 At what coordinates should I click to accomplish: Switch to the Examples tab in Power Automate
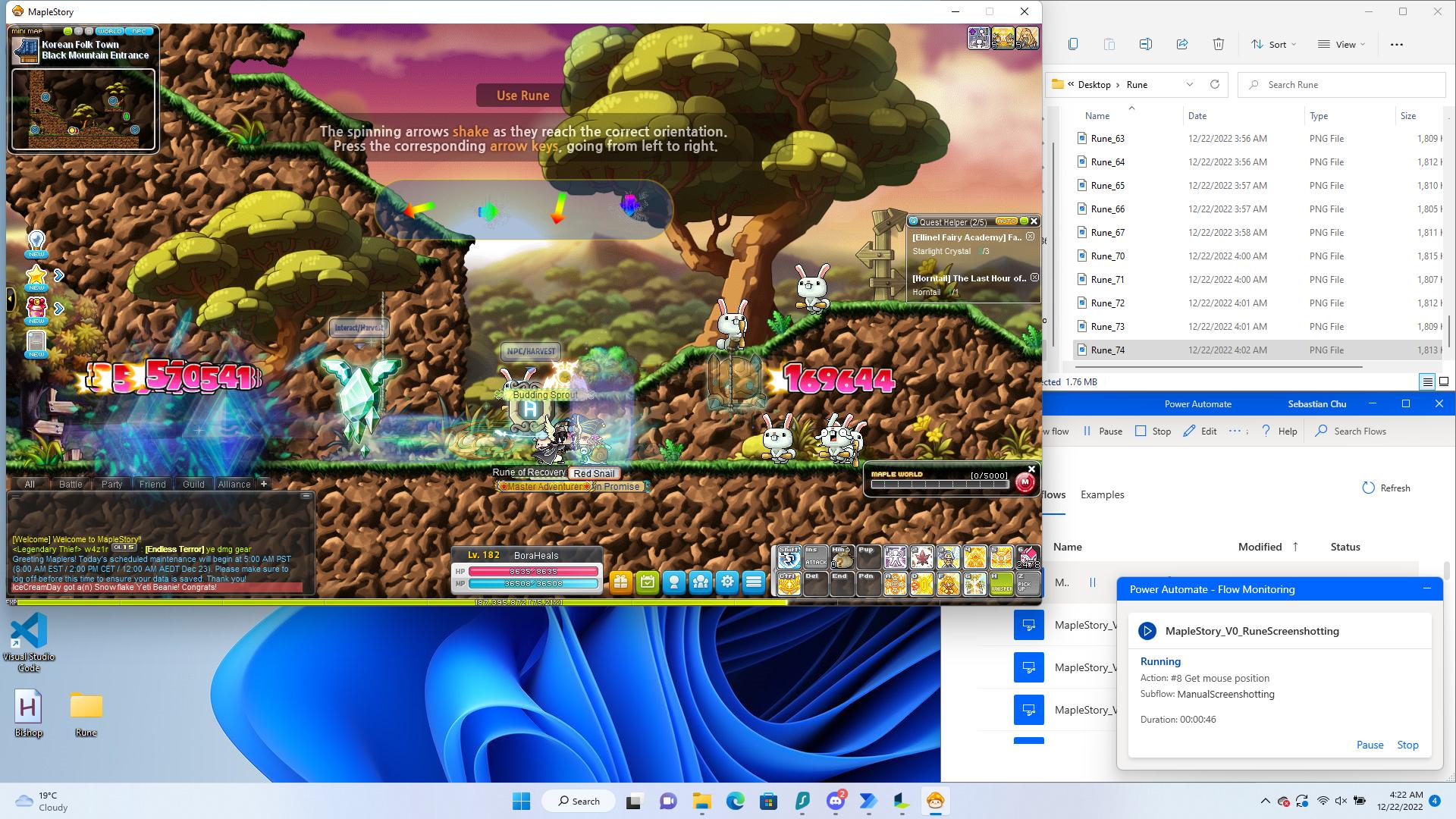coord(1102,494)
